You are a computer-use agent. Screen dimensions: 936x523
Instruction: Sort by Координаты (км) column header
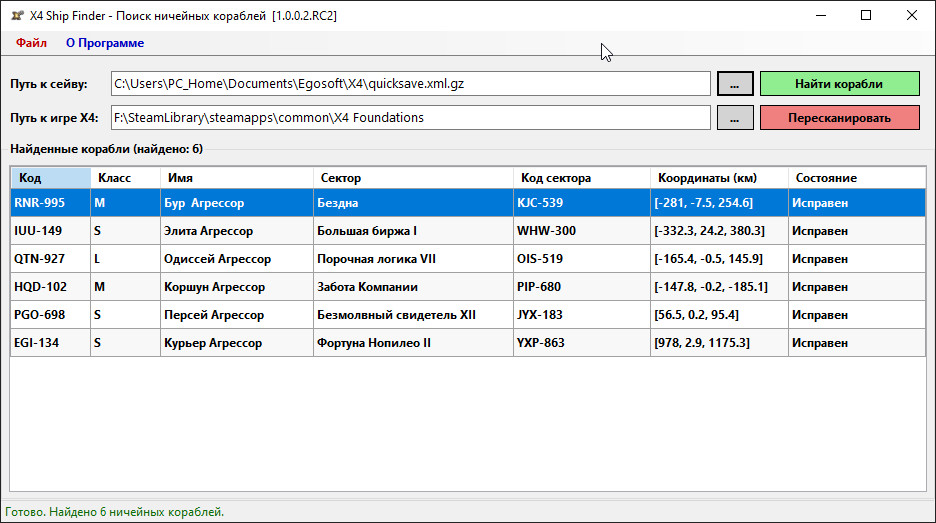tap(719, 178)
